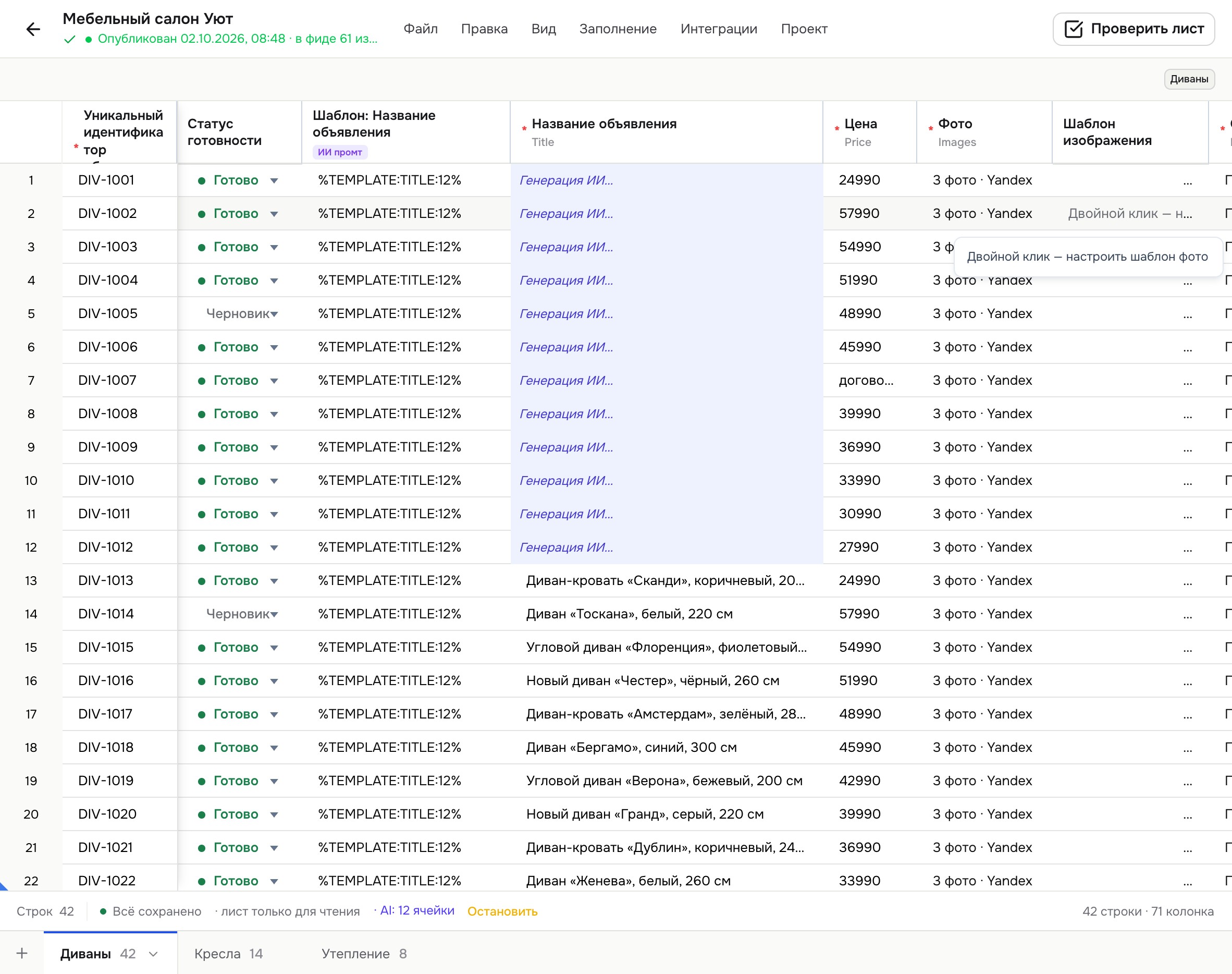Click the back arrow icon
This screenshot has height=974, width=1232.
coord(33,29)
